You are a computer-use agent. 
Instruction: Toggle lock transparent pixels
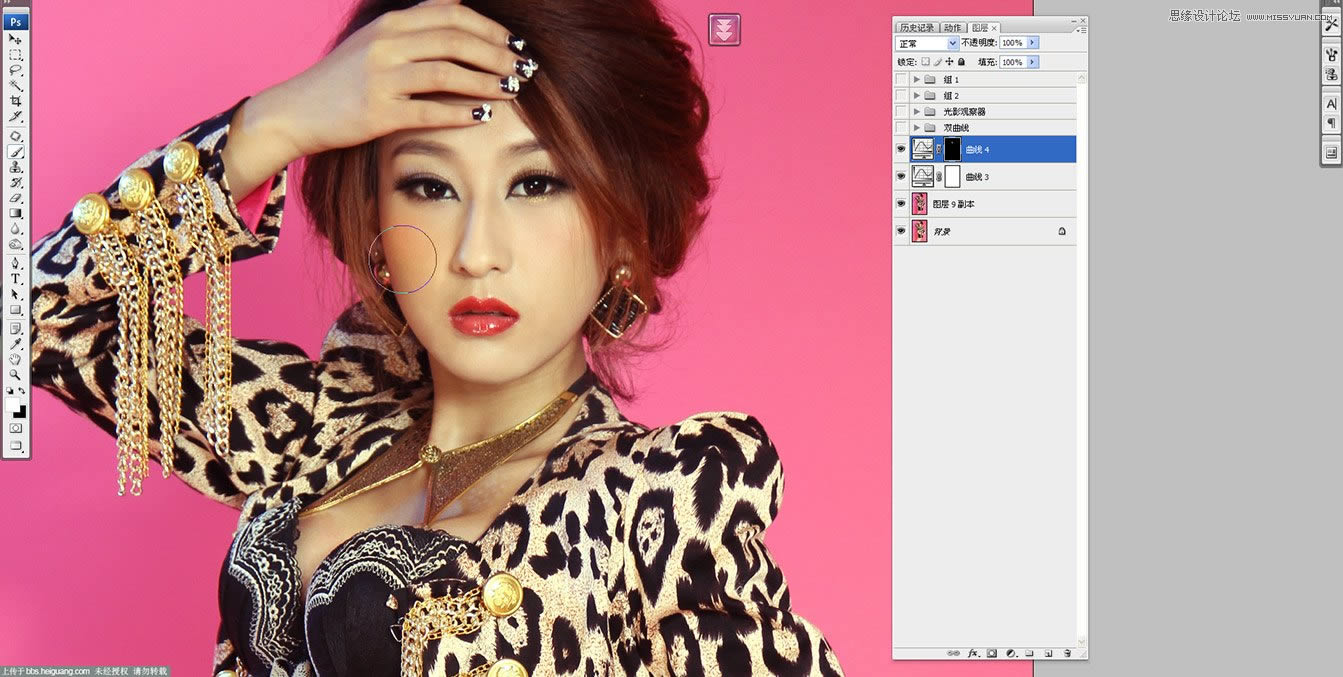925,62
